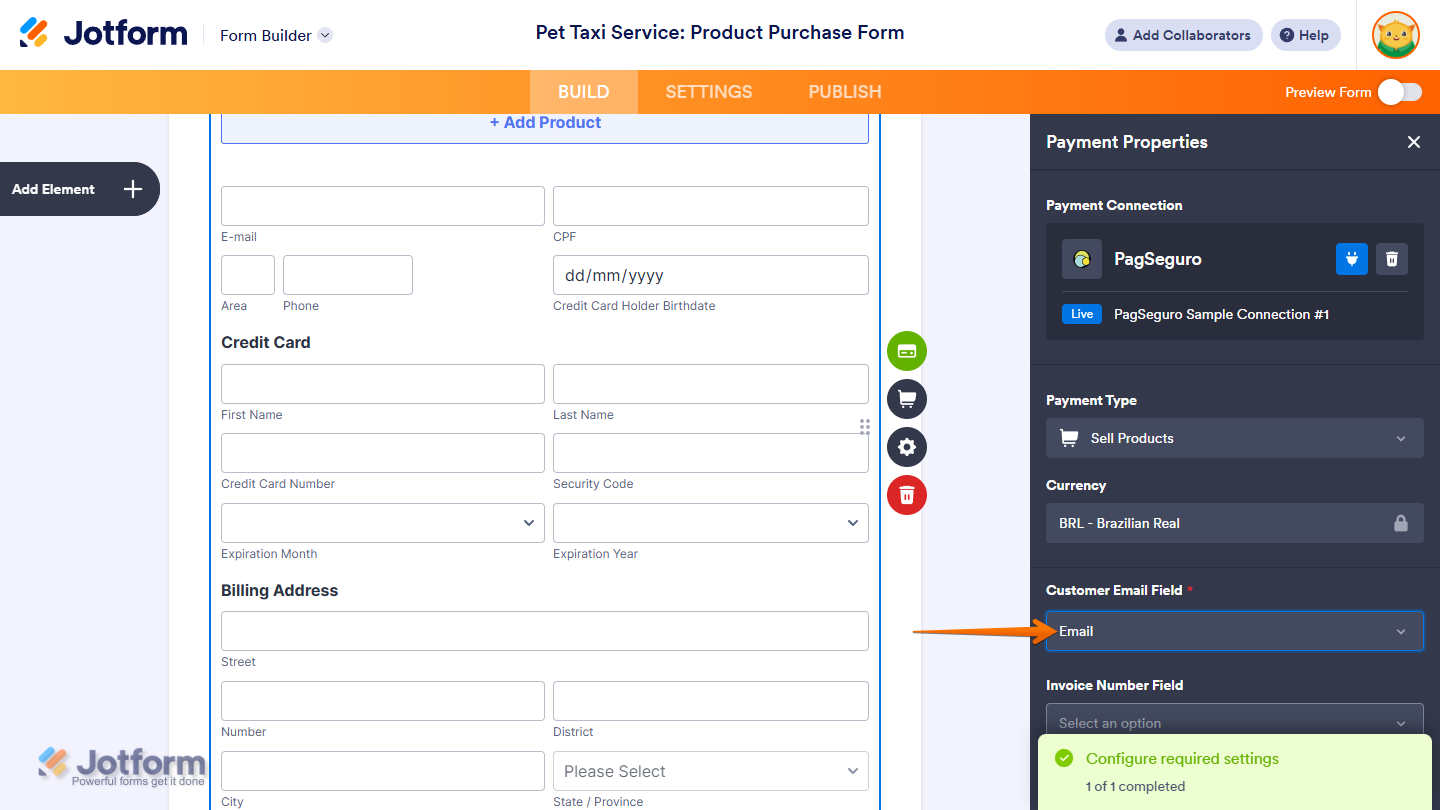Open the Add Element panel

coord(78,189)
